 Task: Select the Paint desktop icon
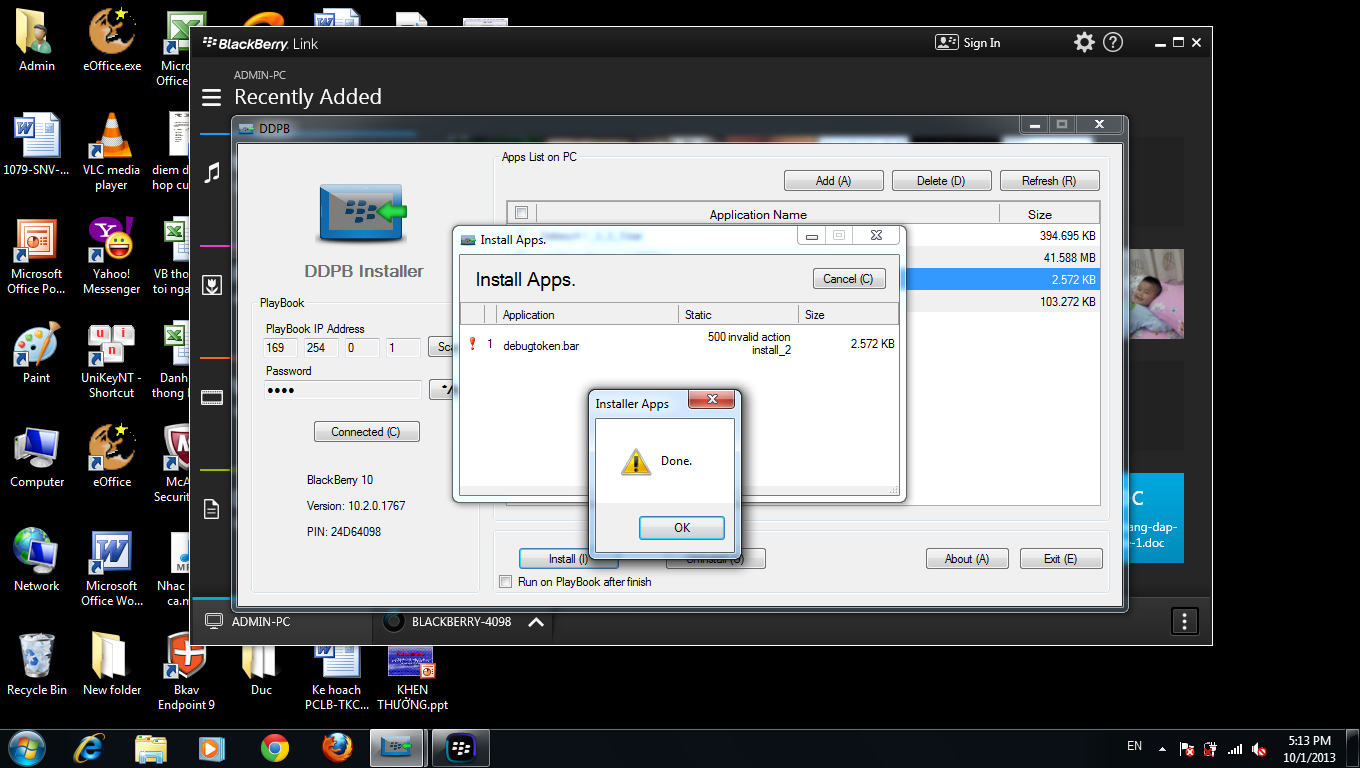[37, 353]
